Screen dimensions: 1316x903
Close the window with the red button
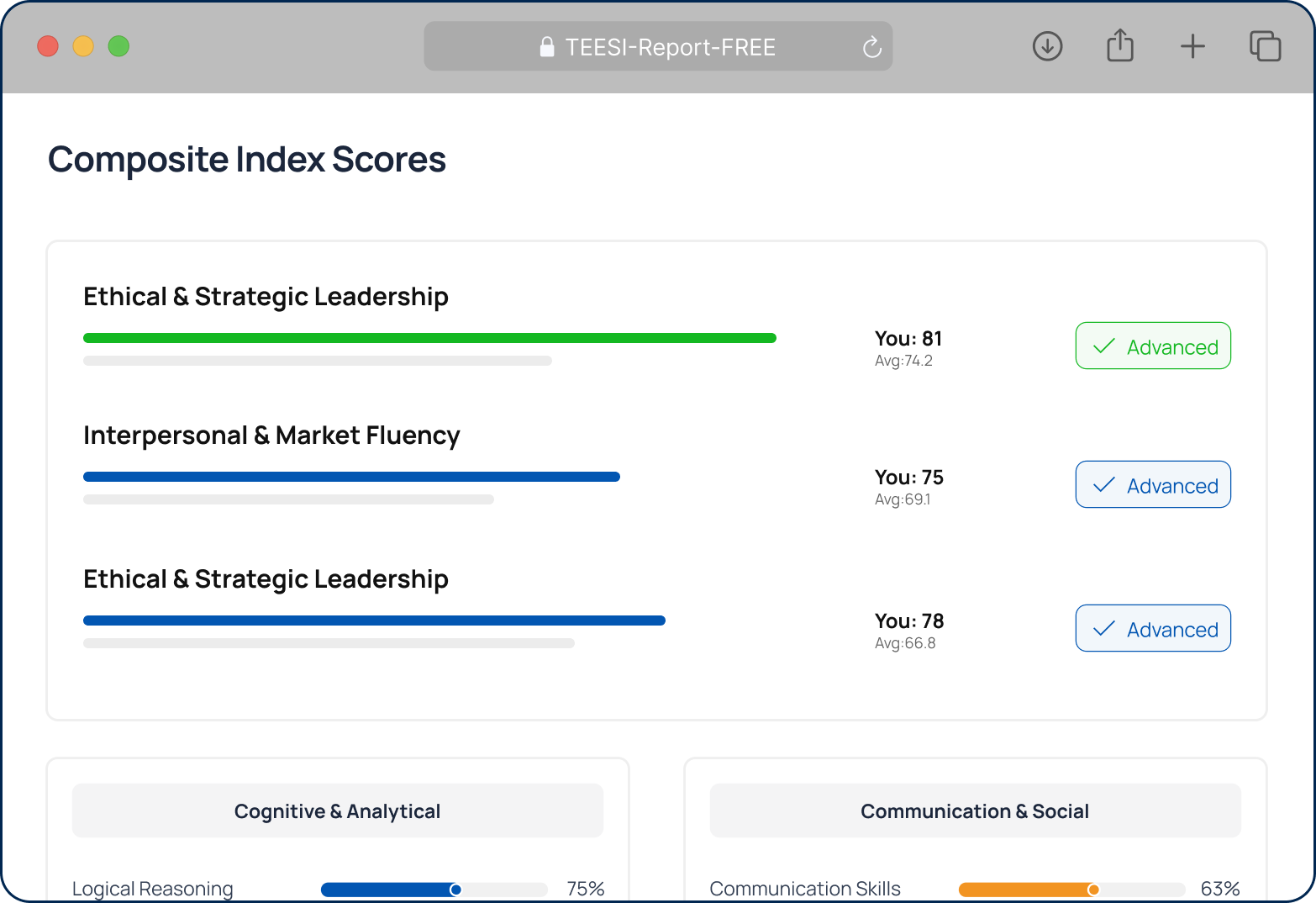tap(48, 46)
